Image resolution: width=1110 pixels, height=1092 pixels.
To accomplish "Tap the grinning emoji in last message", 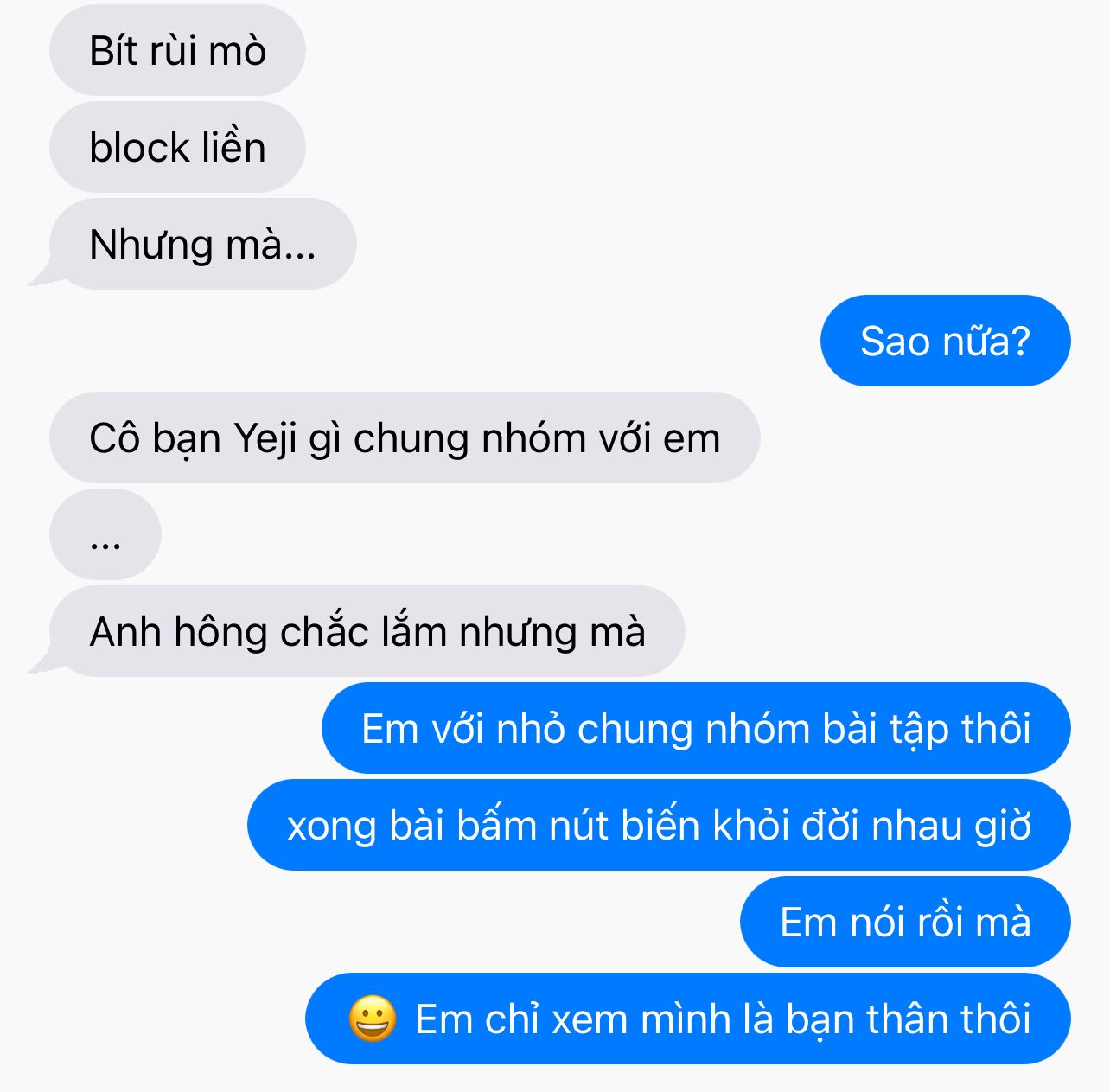I will [373, 1019].
